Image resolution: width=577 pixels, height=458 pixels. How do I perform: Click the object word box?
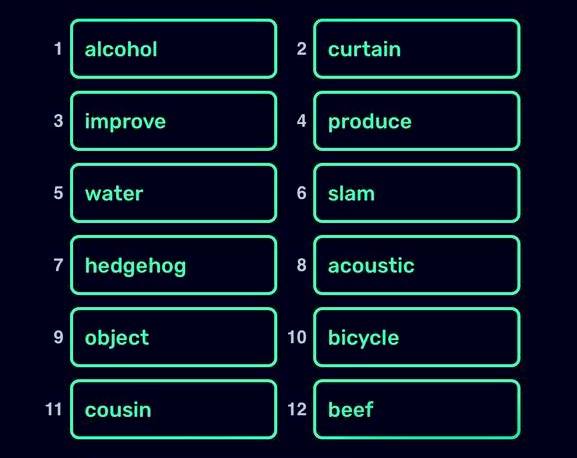(173, 337)
